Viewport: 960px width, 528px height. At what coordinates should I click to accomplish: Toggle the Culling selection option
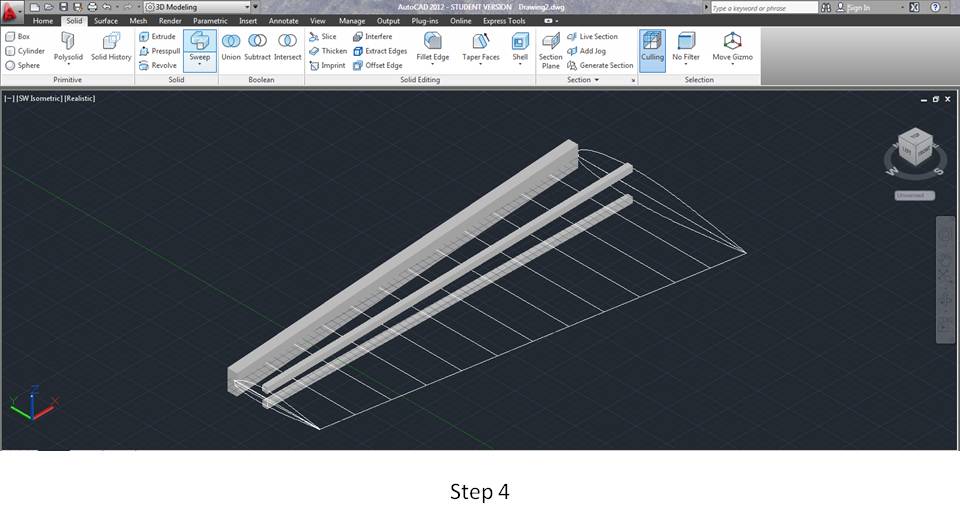pos(652,50)
